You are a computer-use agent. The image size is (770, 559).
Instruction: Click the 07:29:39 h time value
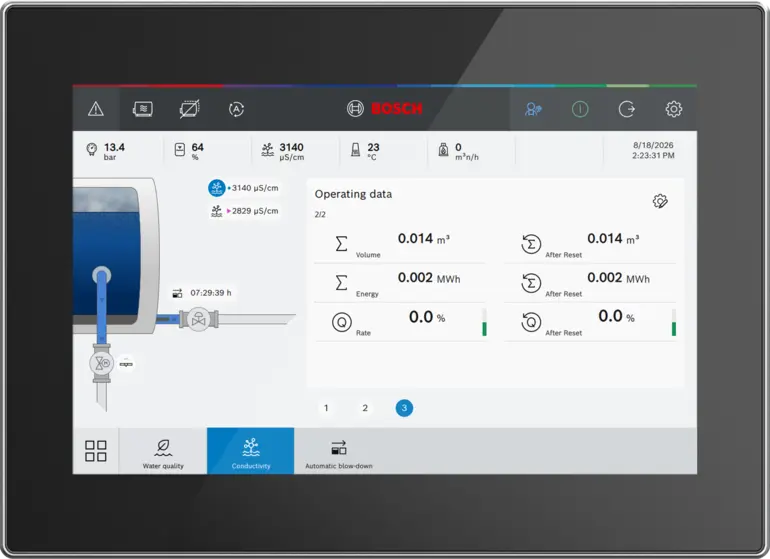(211, 293)
